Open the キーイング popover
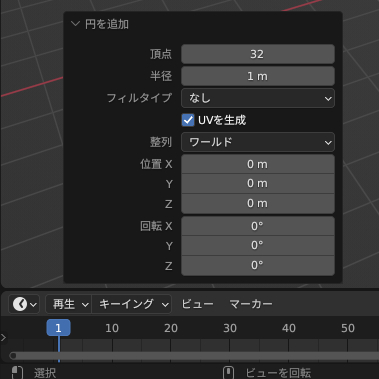Viewport: 379px width, 379px height. (x=132, y=304)
